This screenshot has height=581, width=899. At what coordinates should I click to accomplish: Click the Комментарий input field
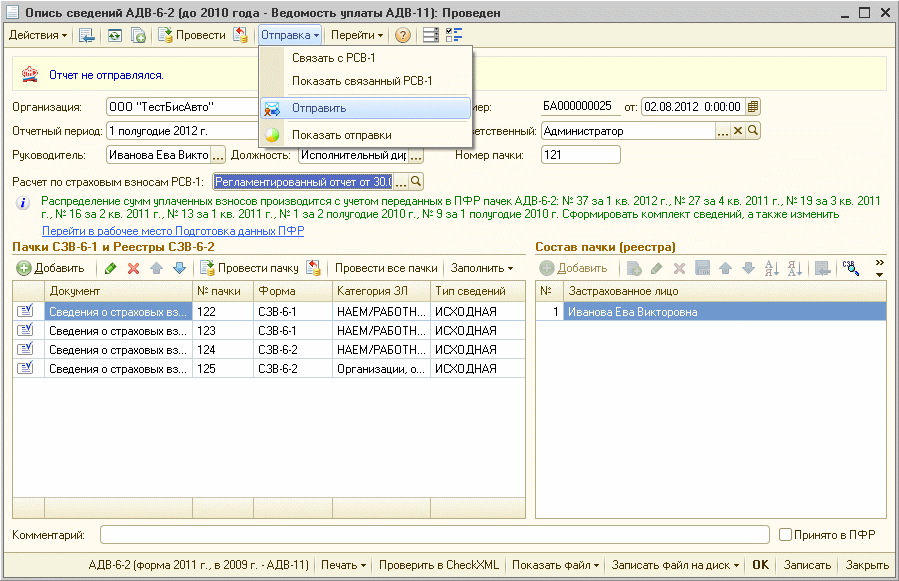point(435,535)
